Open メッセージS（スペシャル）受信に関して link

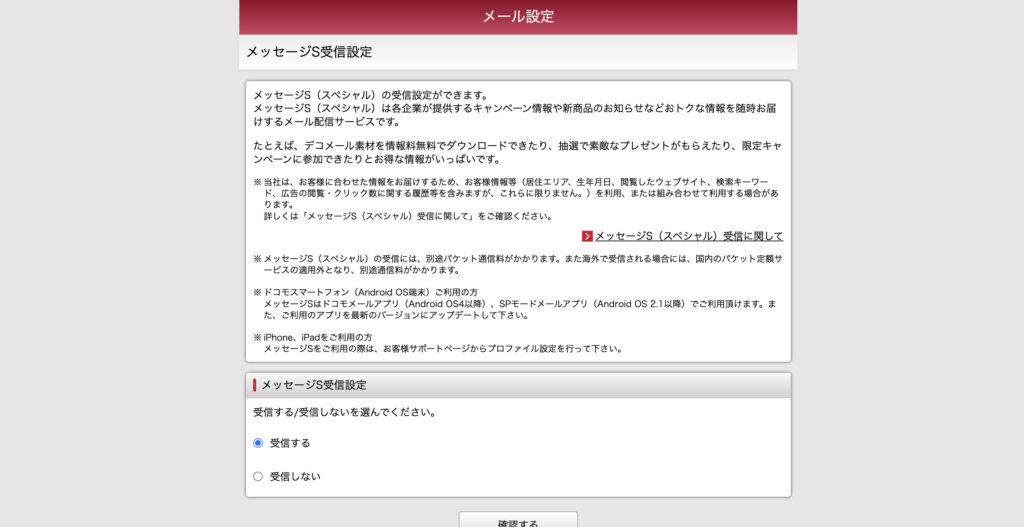pyautogui.click(x=689, y=236)
